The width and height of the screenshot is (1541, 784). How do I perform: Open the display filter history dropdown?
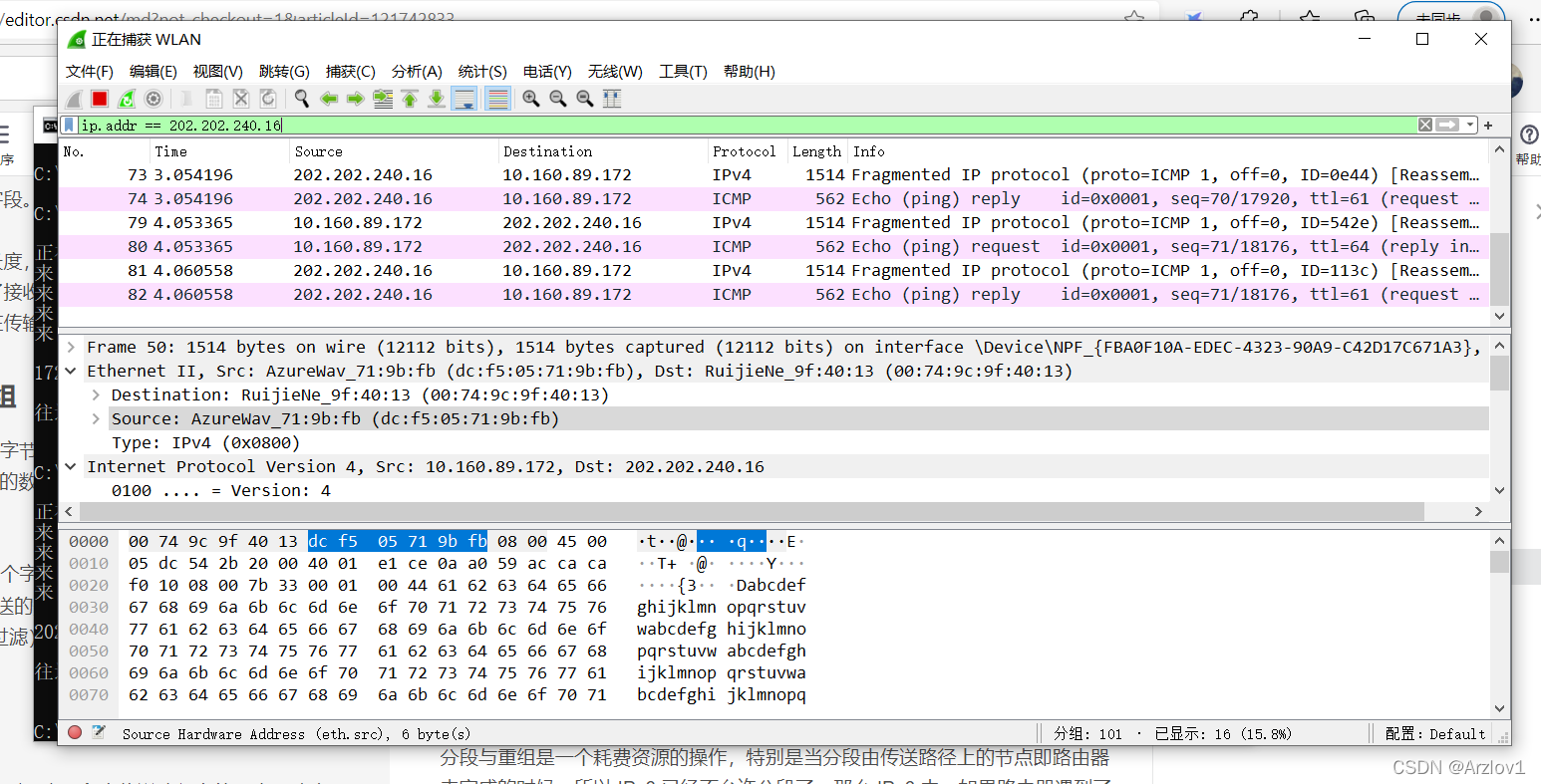[x=1470, y=126]
